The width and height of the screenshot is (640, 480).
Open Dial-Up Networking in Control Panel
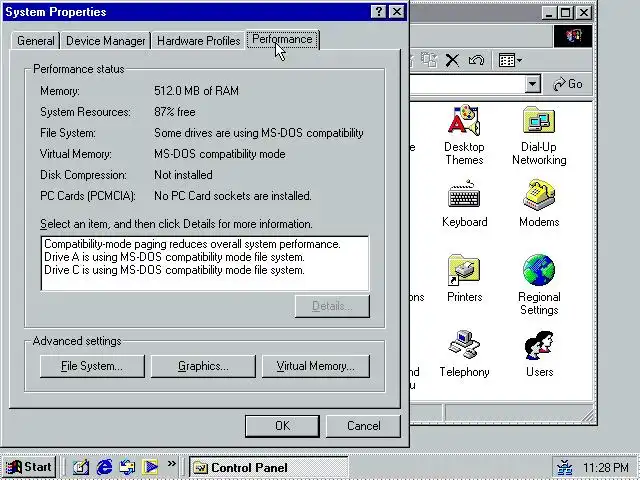(x=539, y=135)
